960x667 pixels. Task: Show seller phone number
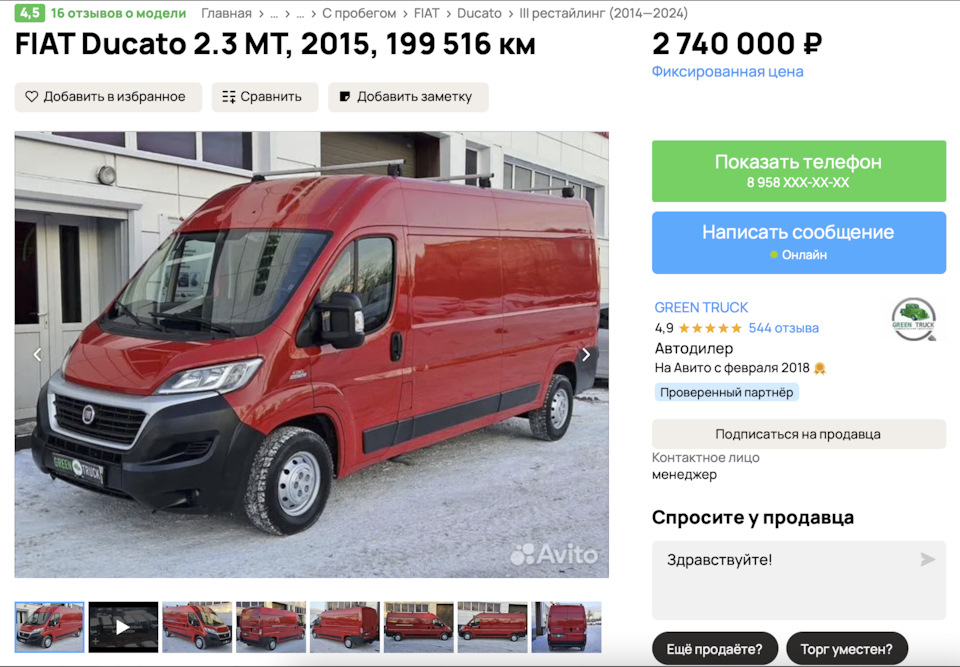[798, 171]
